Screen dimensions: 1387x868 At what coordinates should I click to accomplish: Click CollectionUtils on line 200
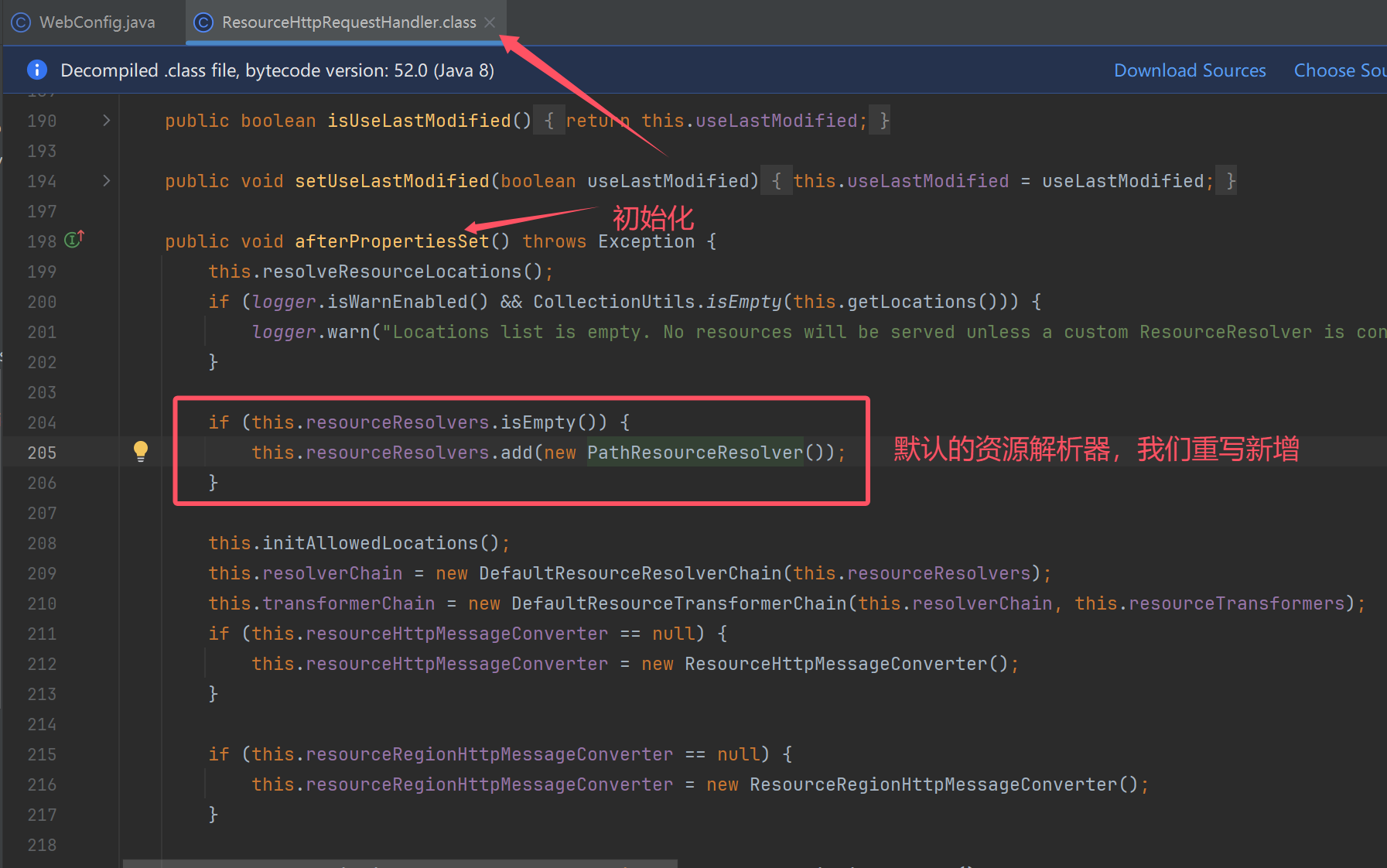click(613, 302)
